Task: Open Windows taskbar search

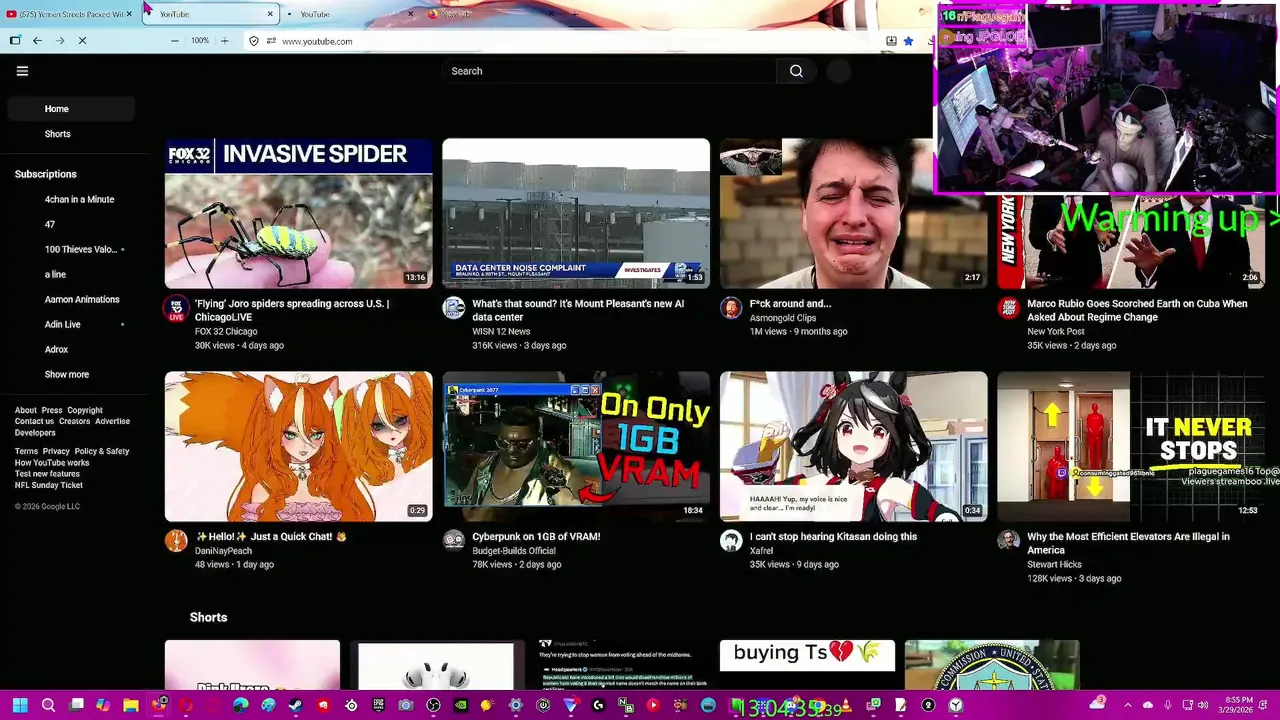Action: [x=48, y=706]
